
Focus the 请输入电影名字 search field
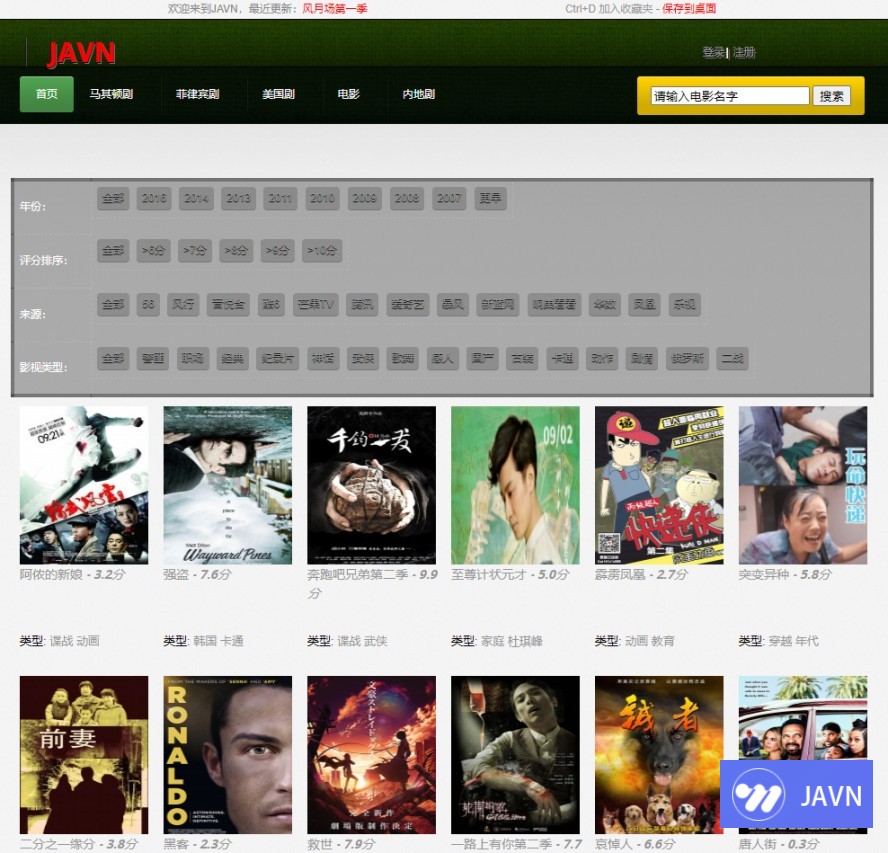(x=729, y=96)
